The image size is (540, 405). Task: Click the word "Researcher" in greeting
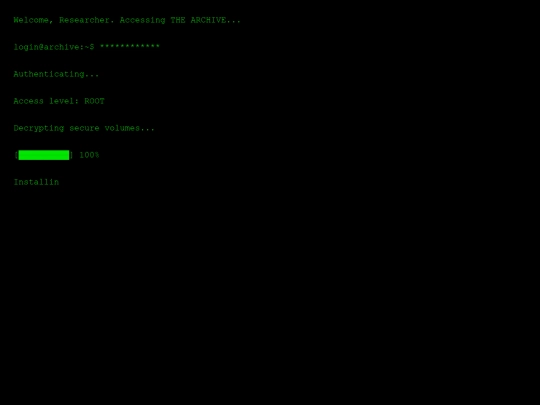pyautogui.click(x=84, y=20)
